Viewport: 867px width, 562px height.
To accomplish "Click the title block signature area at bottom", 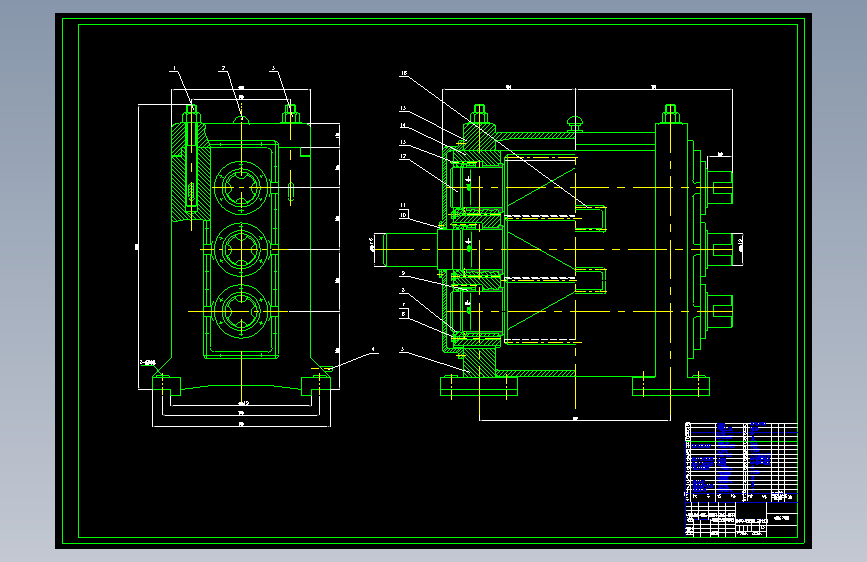I will [x=711, y=519].
